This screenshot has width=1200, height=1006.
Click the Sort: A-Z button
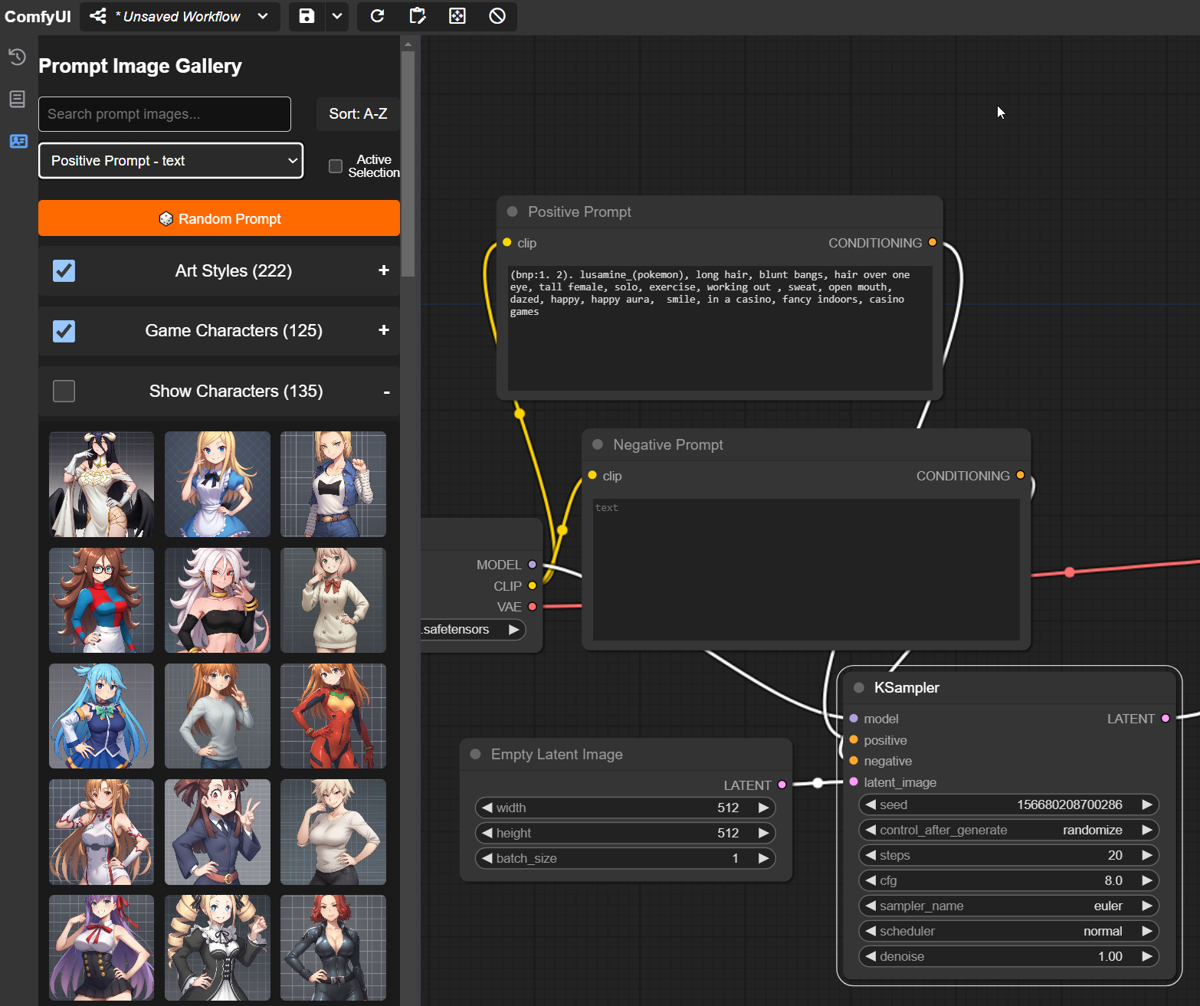357,114
